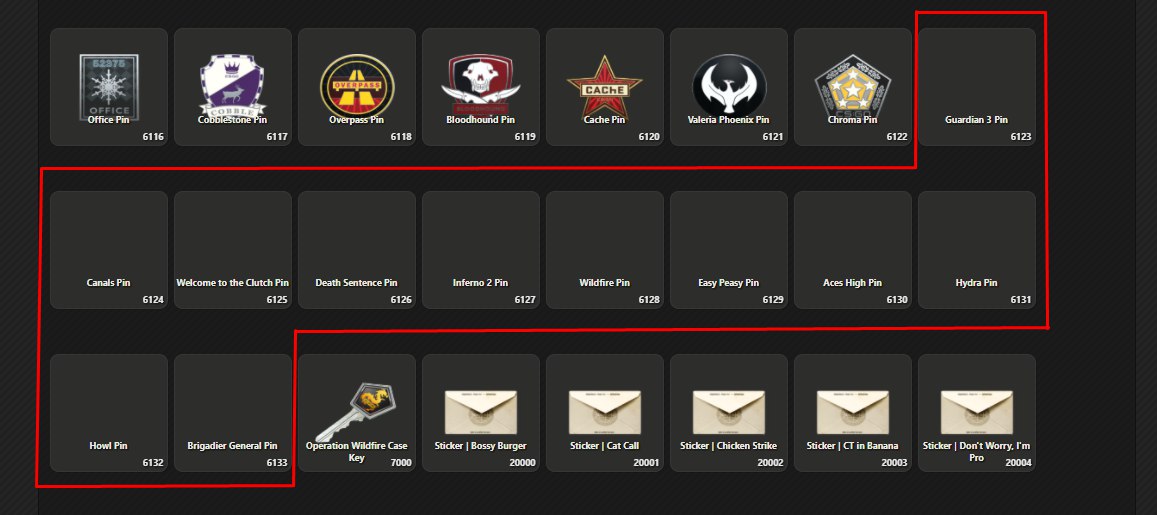Open the Sticker Cat Call envelope
Image resolution: width=1157 pixels, height=515 pixels.
[604, 412]
